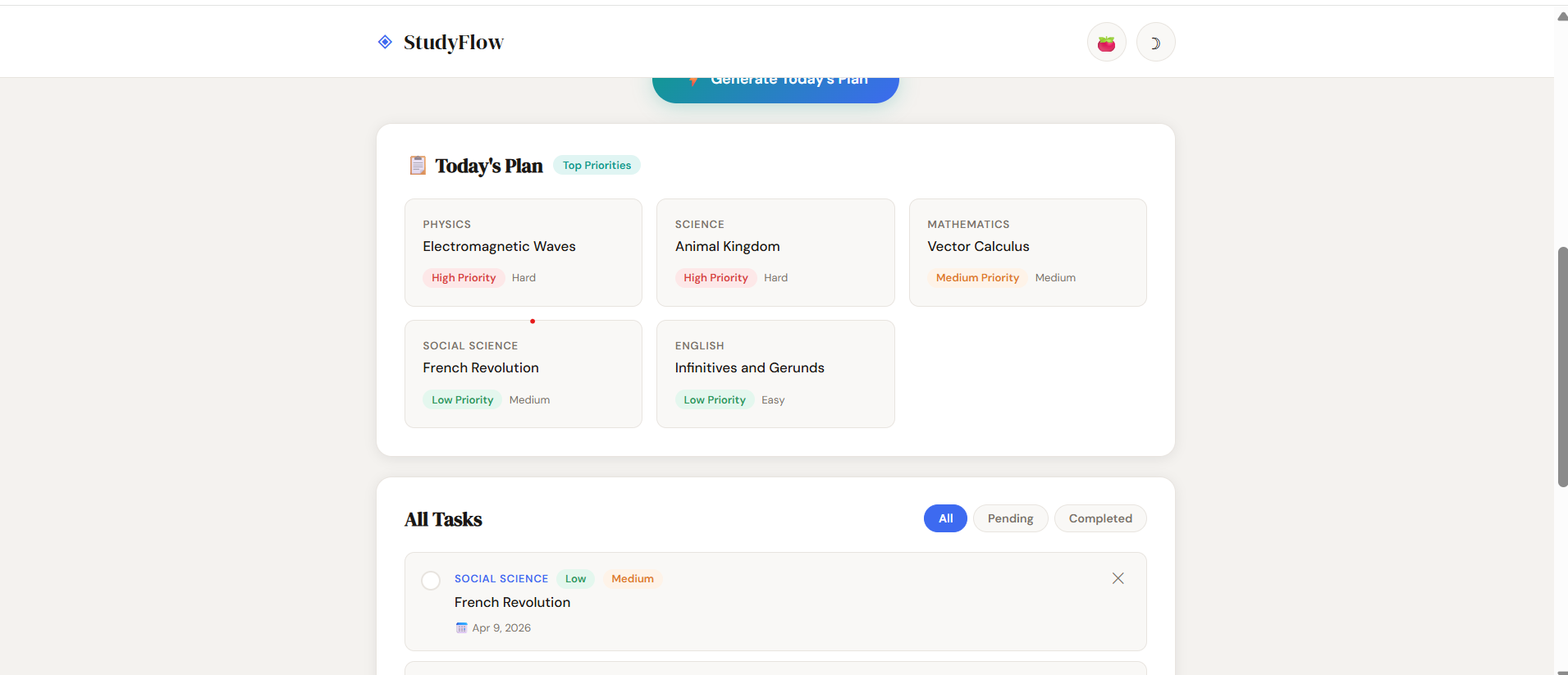This screenshot has height=675, width=1568.
Task: Select the Infinitives and Gerunds card
Action: pyautogui.click(x=775, y=374)
